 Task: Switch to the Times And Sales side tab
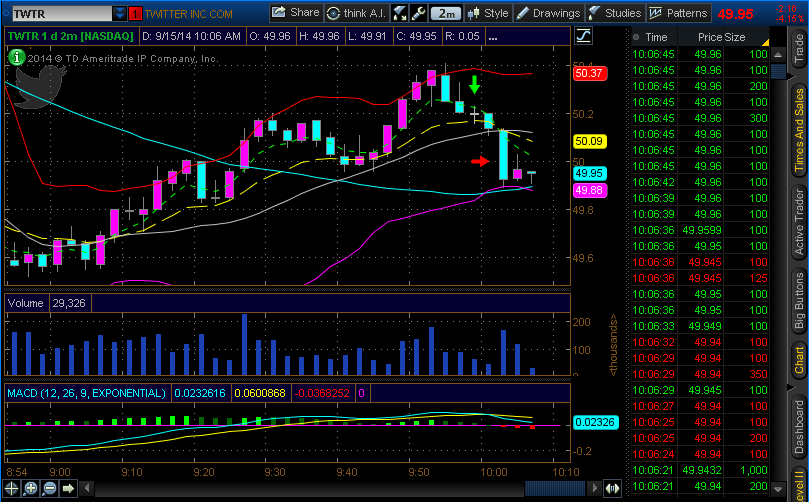coord(799,129)
